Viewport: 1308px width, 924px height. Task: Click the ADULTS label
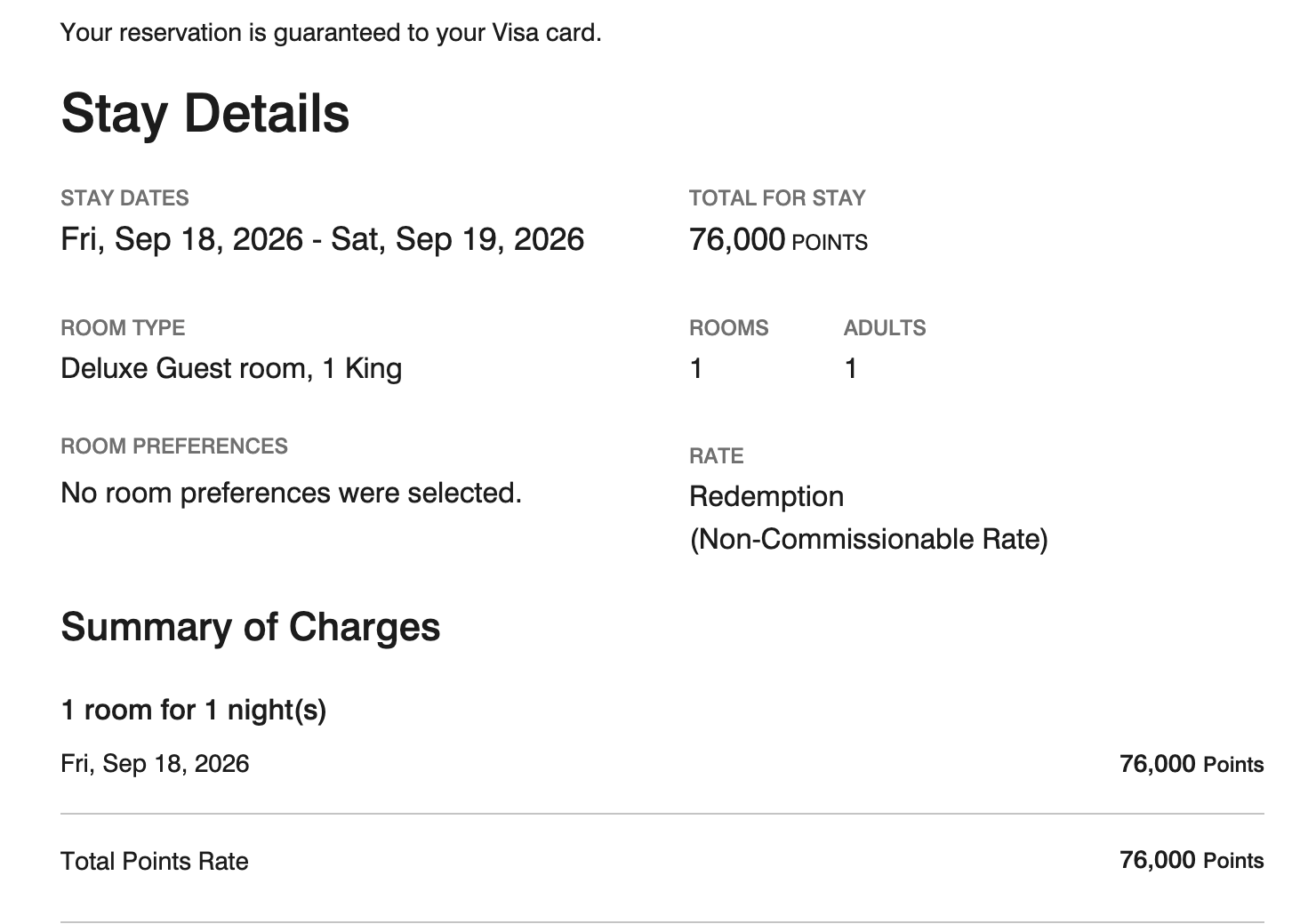click(885, 327)
